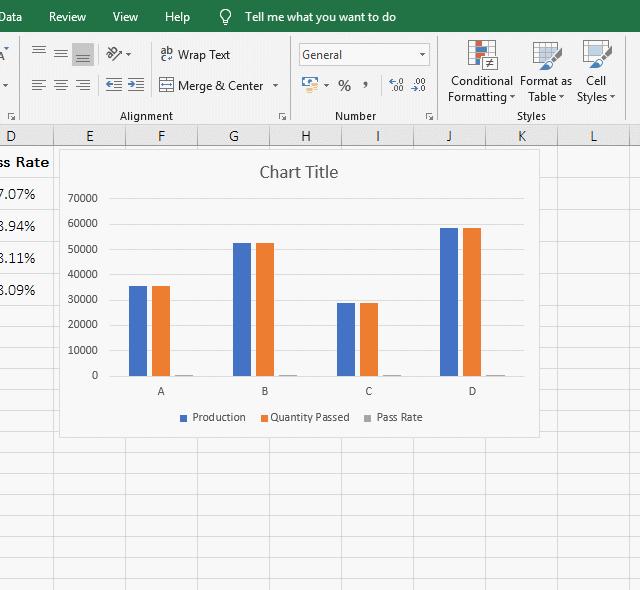640x590 pixels.
Task: Click the Tell me what you want to do box
Action: (320, 17)
